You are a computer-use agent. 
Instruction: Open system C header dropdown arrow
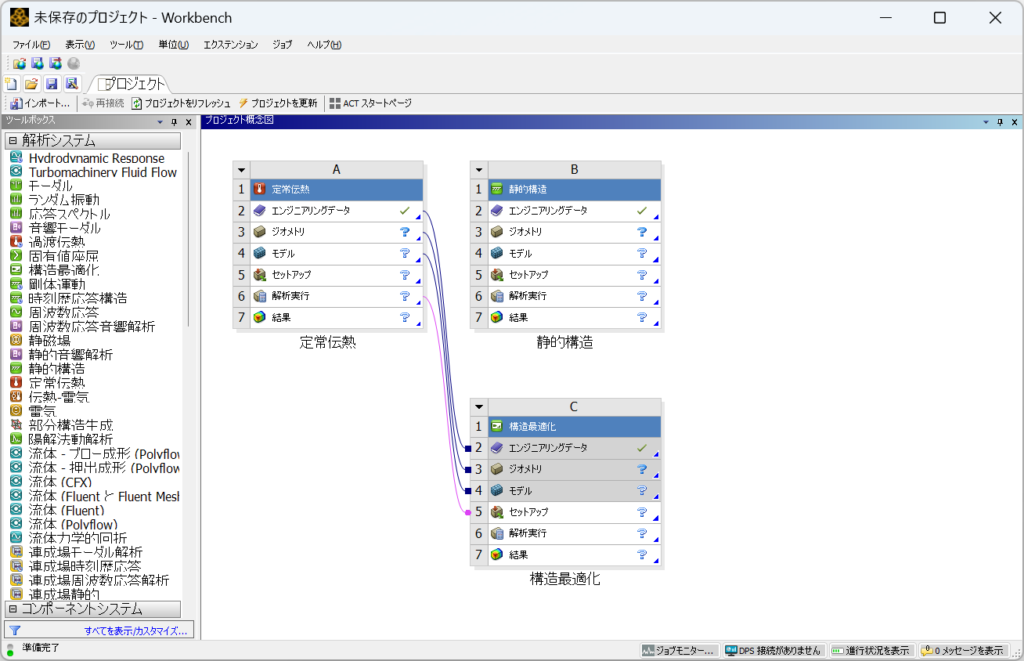479,407
